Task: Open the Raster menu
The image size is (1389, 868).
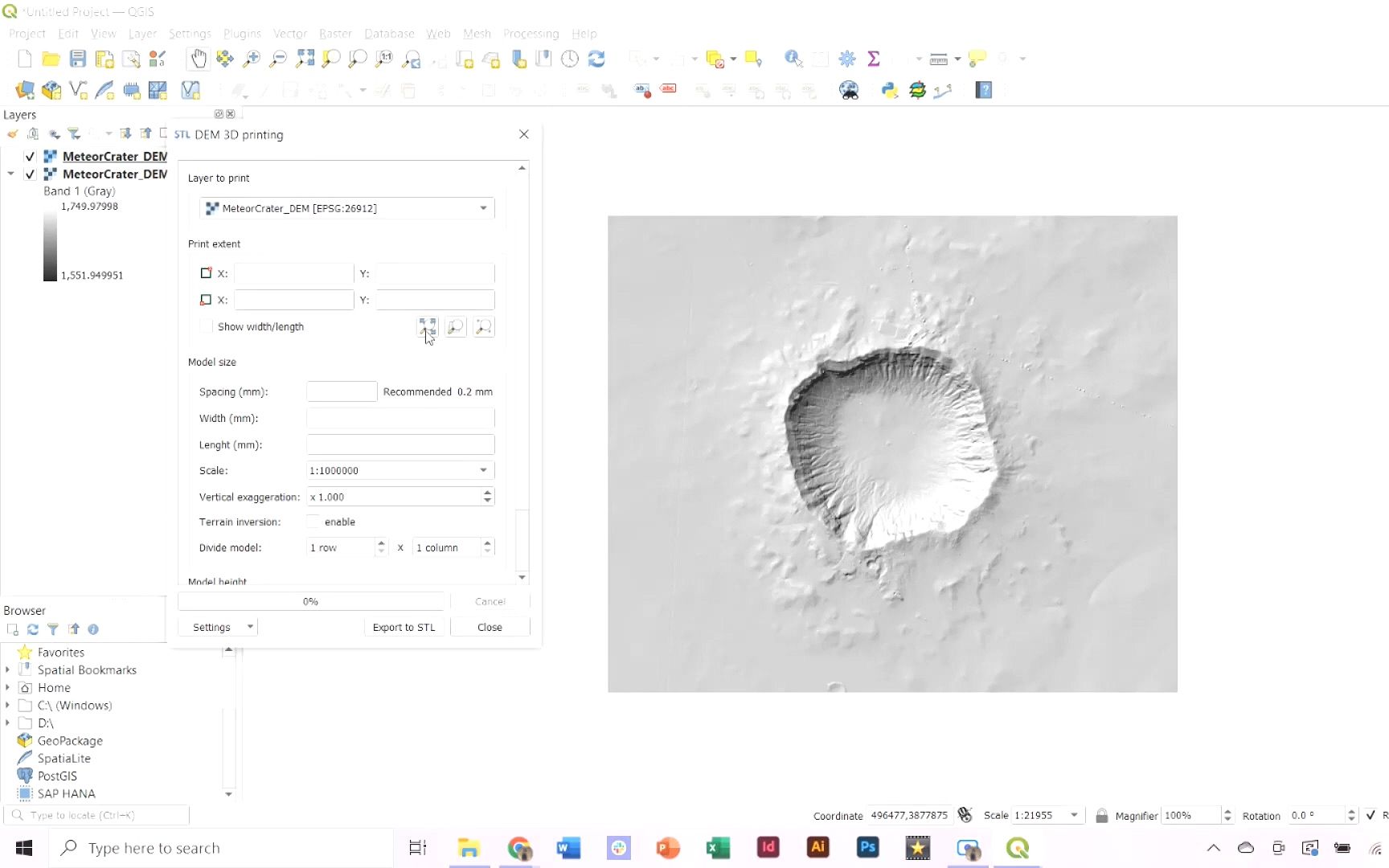Action: (335, 34)
